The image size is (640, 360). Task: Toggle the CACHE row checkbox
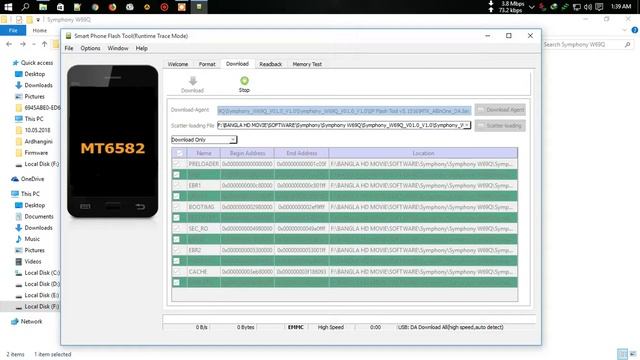click(x=176, y=271)
